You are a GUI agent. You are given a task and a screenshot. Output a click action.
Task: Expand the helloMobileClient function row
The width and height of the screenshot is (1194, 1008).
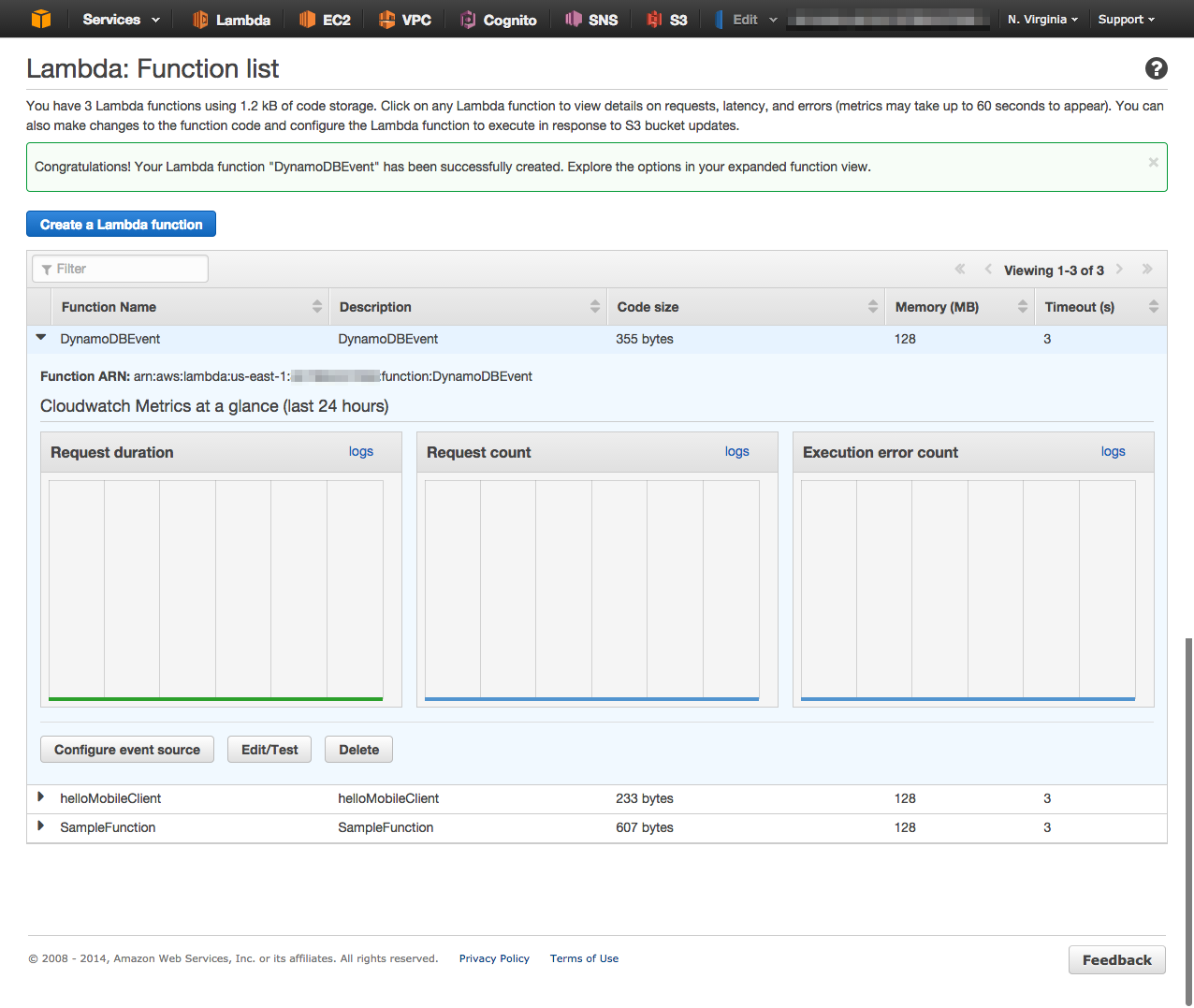click(x=39, y=797)
